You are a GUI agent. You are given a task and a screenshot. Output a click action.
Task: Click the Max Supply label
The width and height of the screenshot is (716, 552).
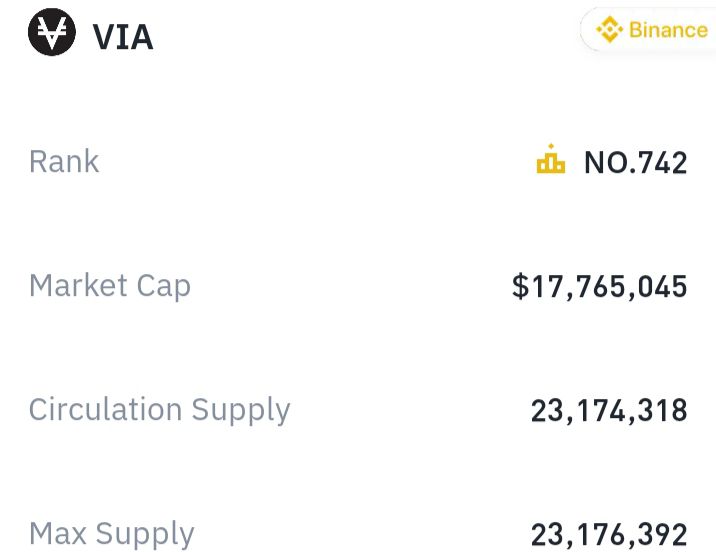(112, 534)
